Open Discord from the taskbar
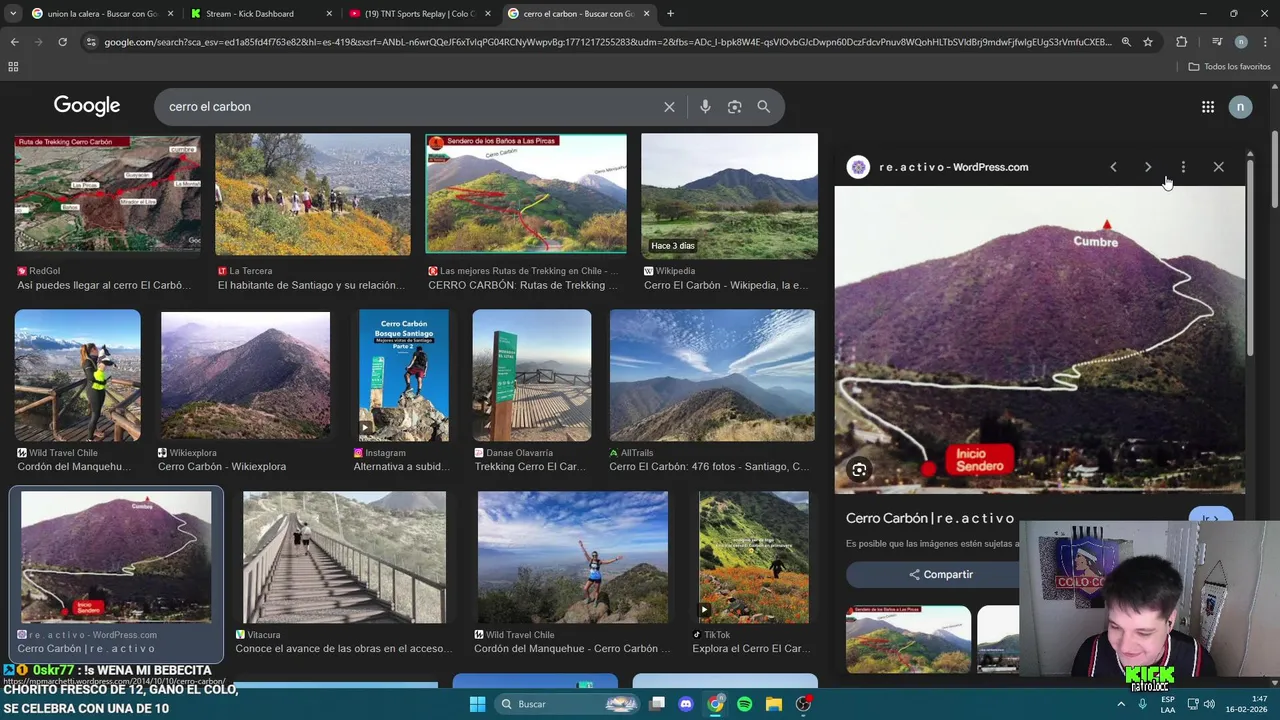Screen dimensions: 1280x720 [686, 704]
